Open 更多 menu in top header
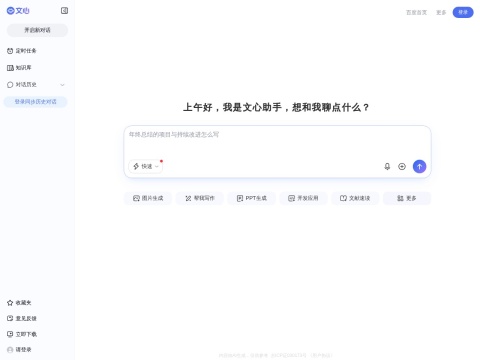The height and width of the screenshot is (360, 480). pyautogui.click(x=441, y=12)
